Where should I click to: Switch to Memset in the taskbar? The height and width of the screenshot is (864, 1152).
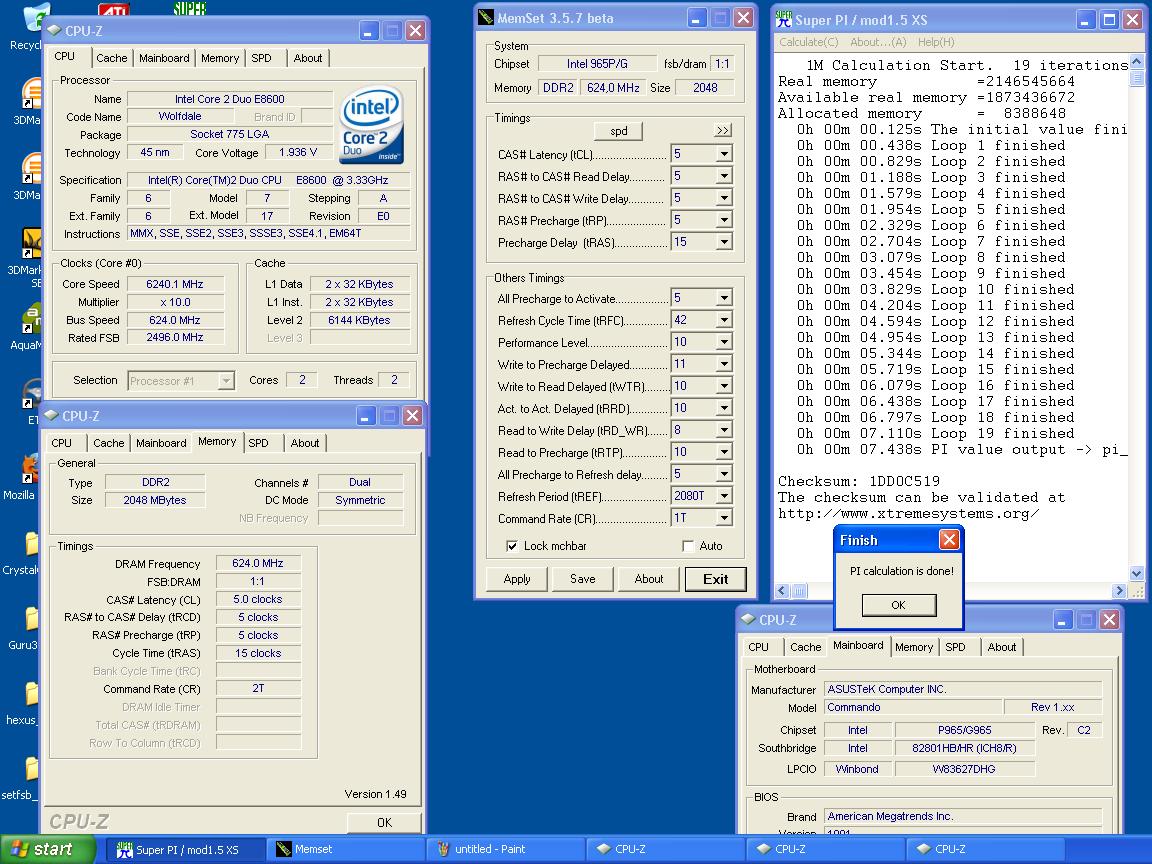click(x=344, y=849)
